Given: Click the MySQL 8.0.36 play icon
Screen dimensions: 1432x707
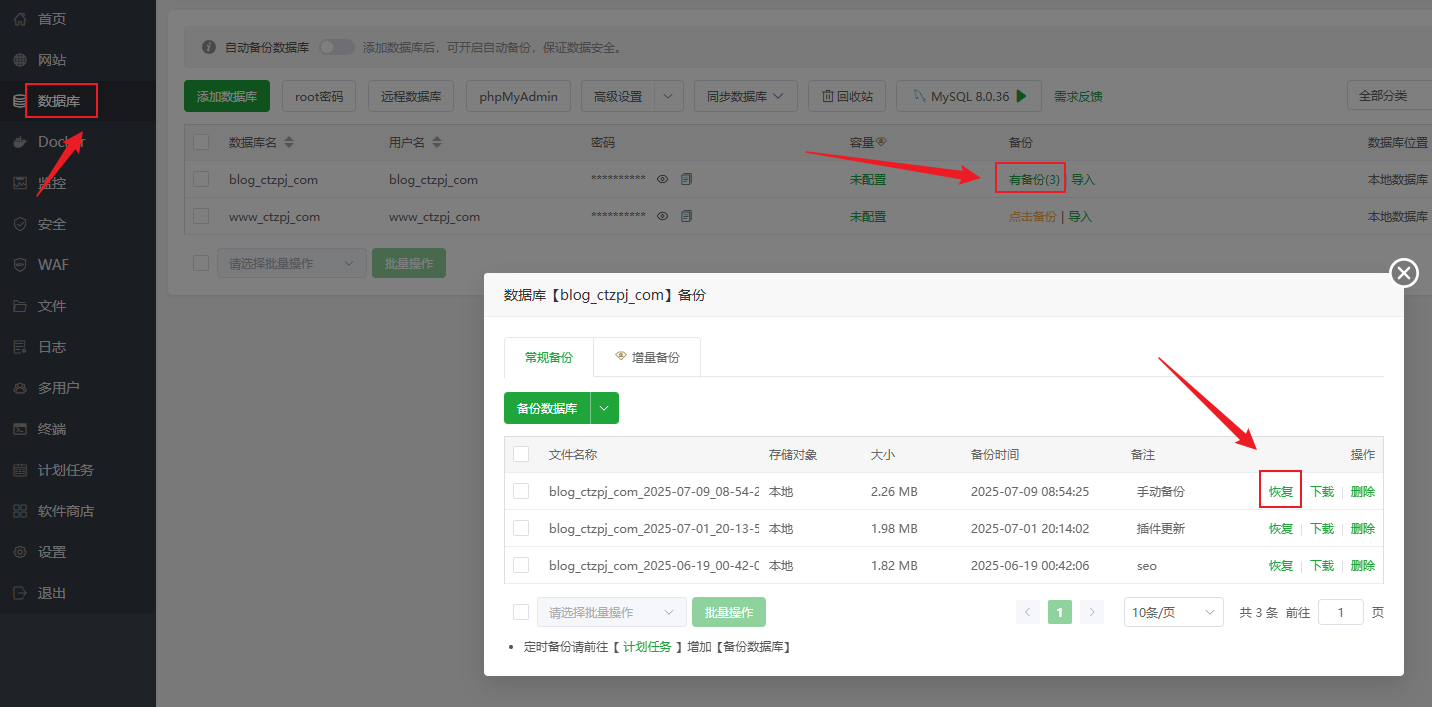Looking at the screenshot, I should (1021, 97).
